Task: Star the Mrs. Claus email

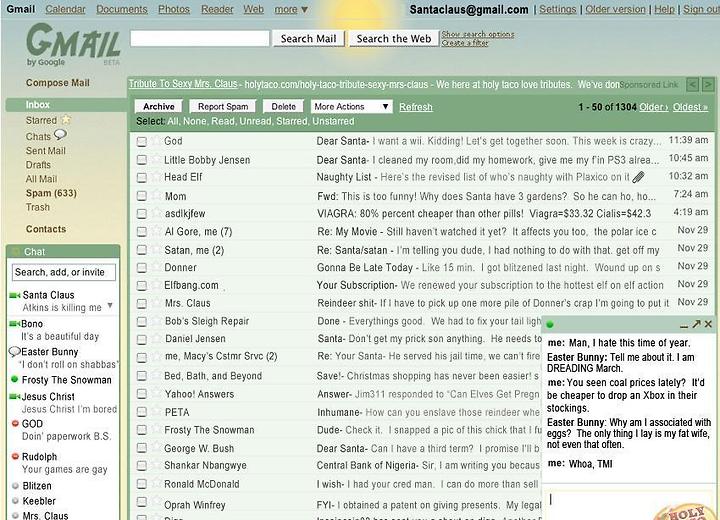Action: (x=157, y=303)
